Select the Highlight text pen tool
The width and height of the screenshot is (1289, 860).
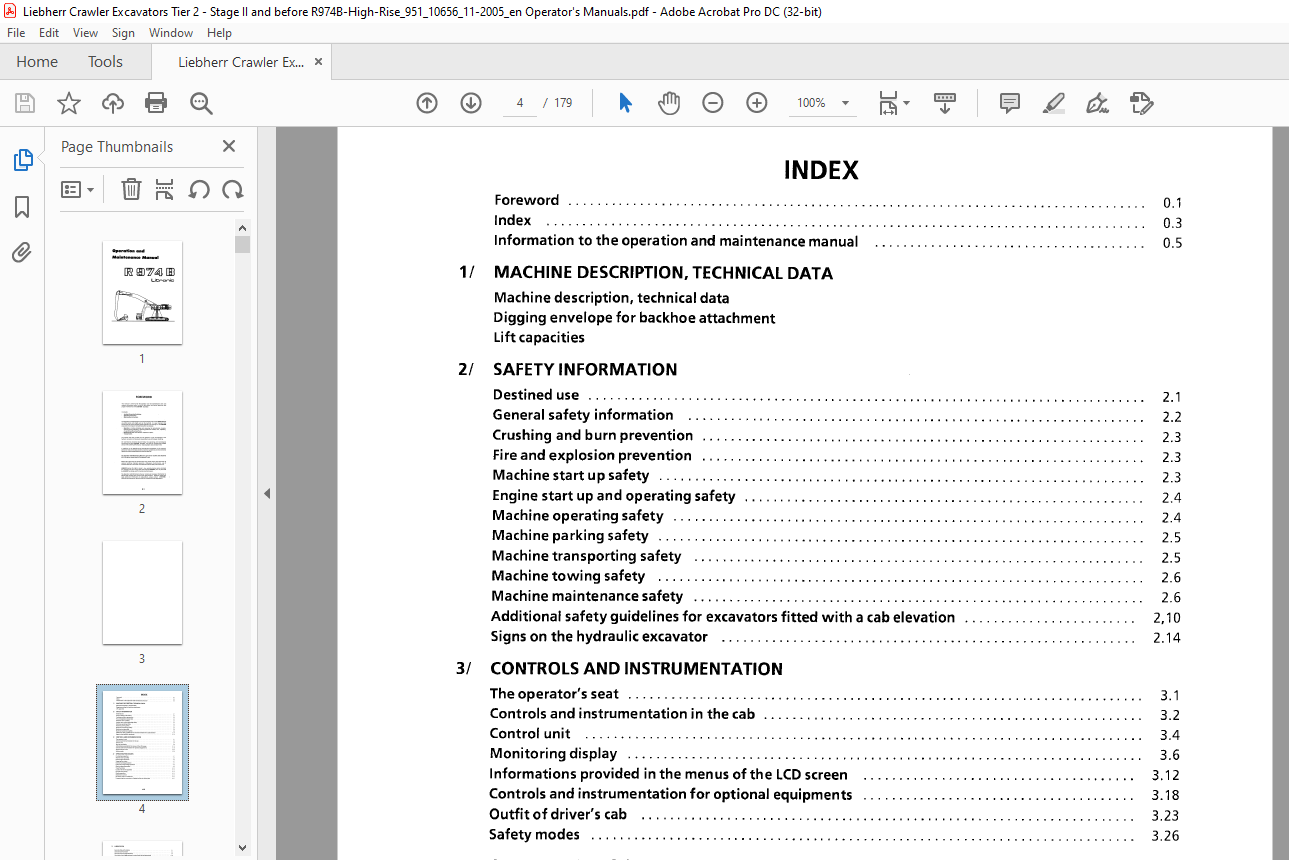click(1053, 103)
